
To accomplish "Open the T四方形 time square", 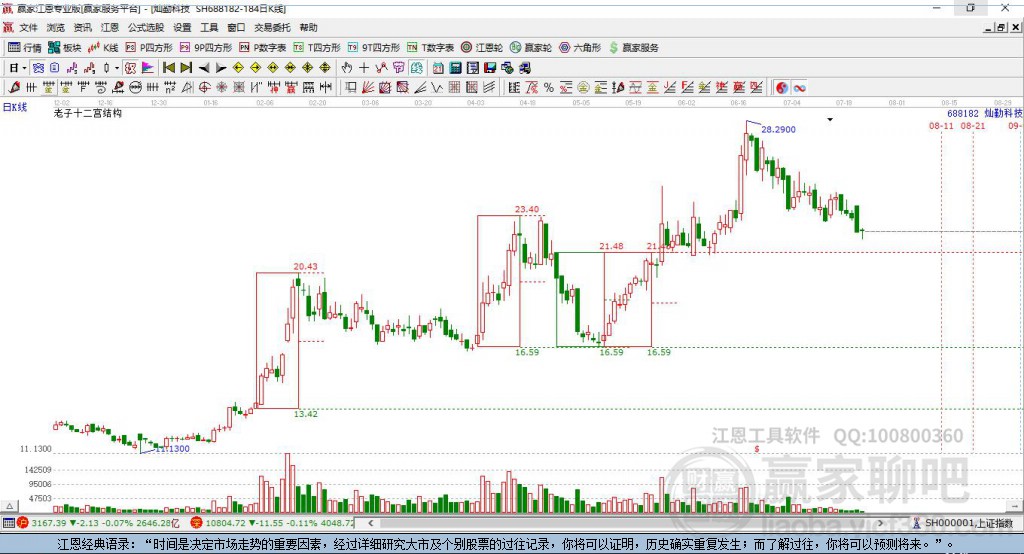I will coord(317,48).
